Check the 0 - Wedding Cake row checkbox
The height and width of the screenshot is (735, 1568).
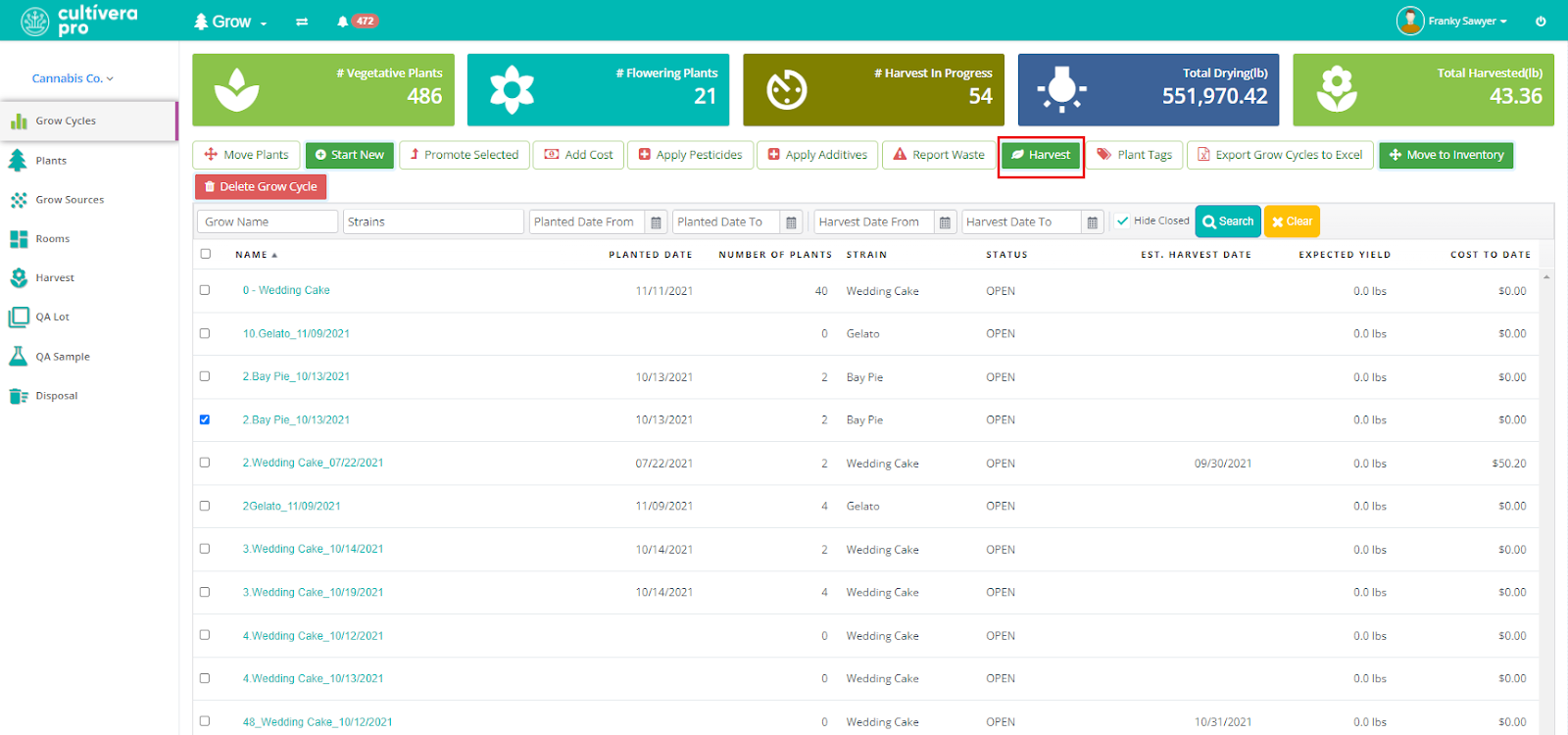click(205, 290)
